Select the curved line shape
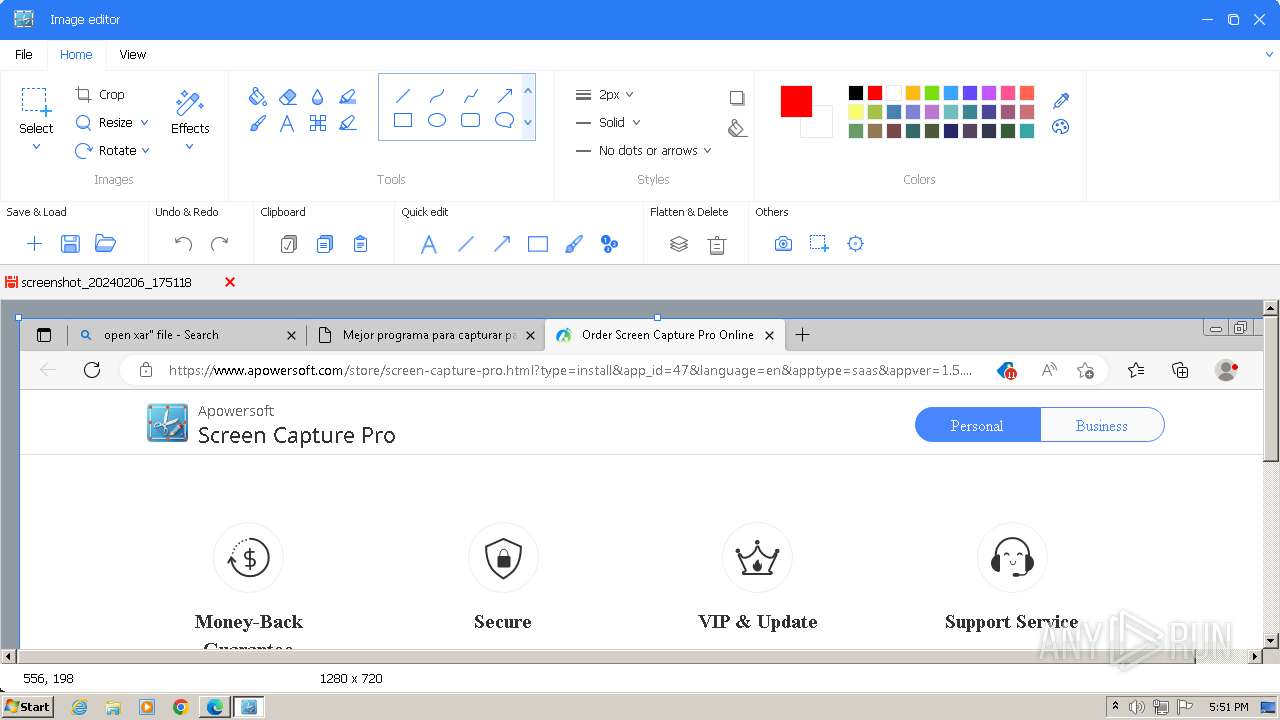Viewport: 1280px width, 720px height. pos(437,96)
